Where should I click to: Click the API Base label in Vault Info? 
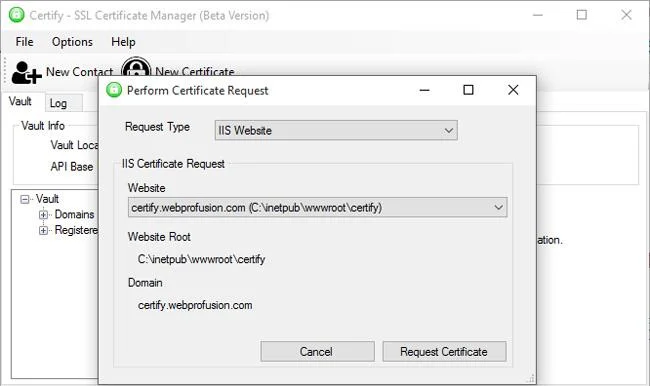(x=72, y=167)
